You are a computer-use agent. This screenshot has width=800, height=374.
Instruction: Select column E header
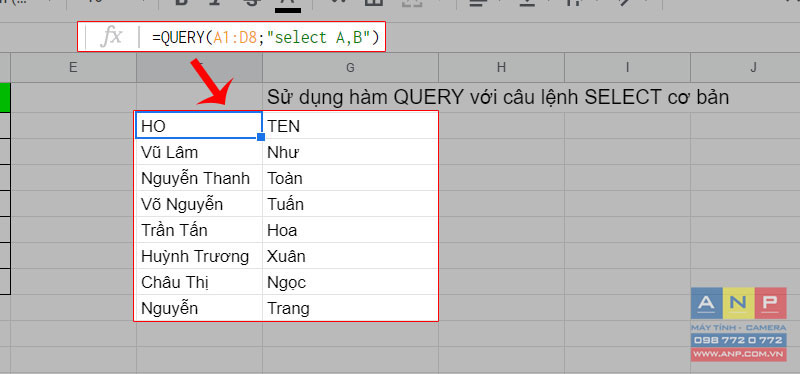click(73, 67)
